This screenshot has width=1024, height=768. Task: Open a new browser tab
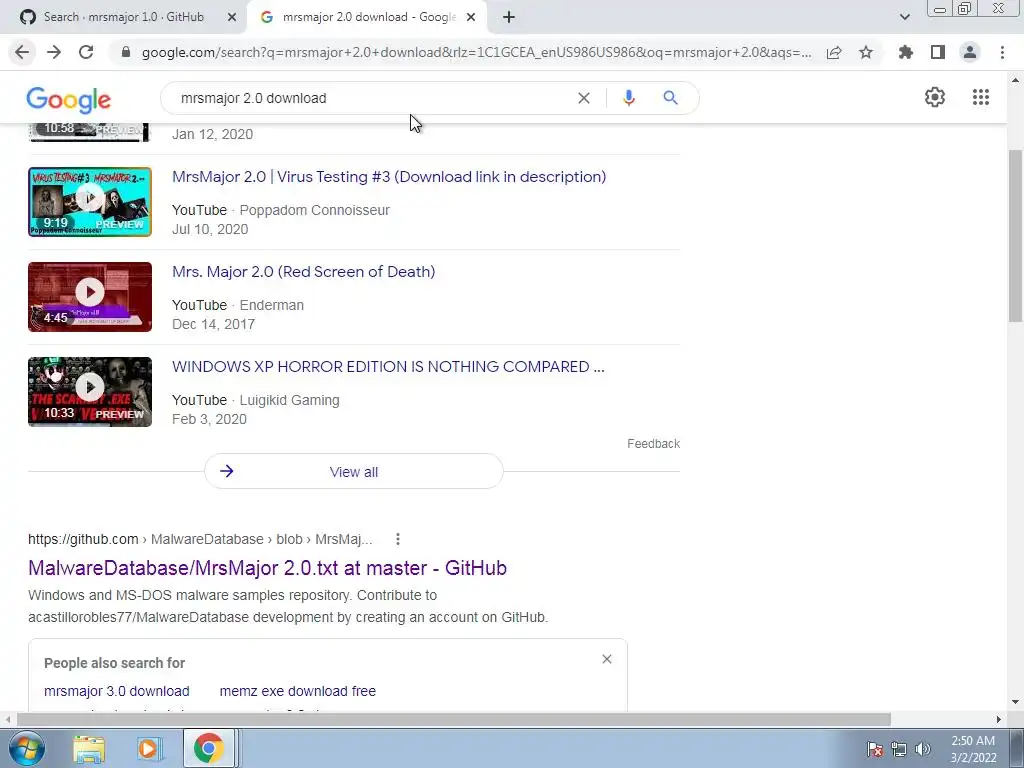point(509,17)
